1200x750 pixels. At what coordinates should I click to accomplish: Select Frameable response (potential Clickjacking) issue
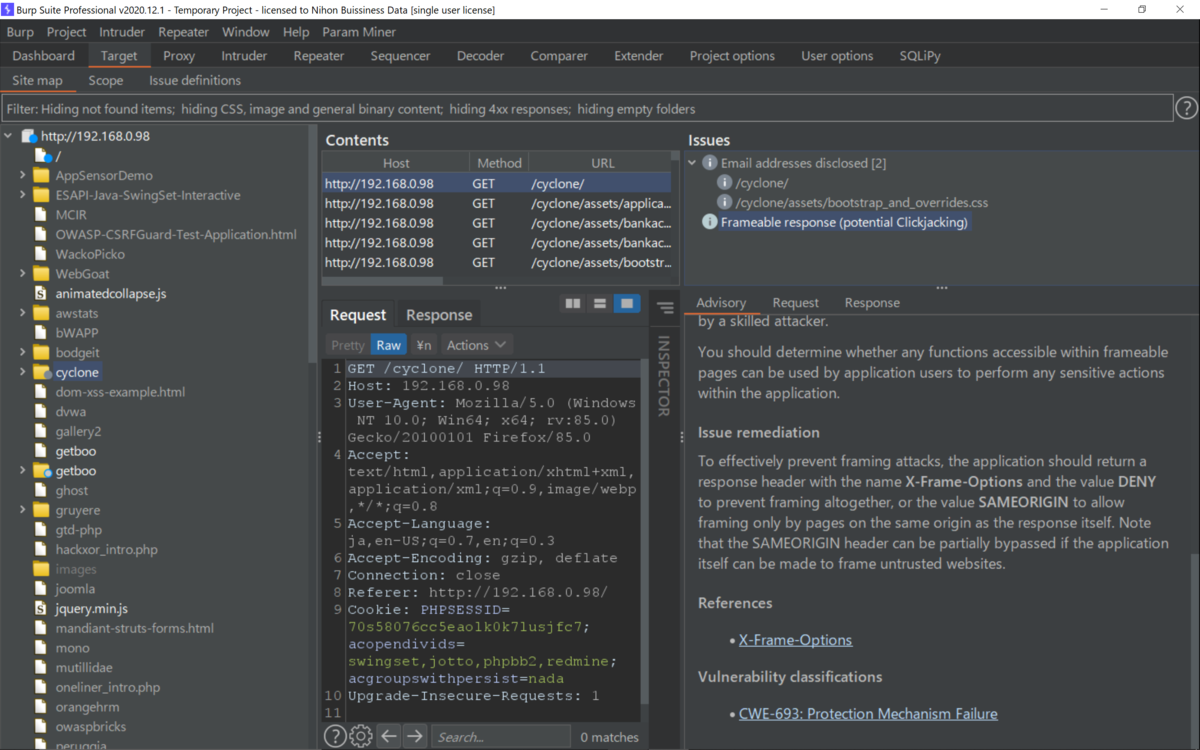[844, 222]
